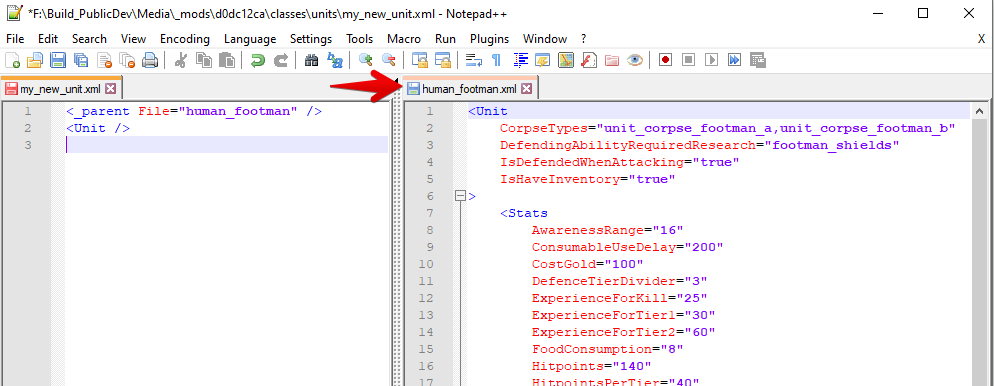Screen dimensions: 994x386
Task: Toggle Show All Characters pilcrow icon
Action: [496, 60]
